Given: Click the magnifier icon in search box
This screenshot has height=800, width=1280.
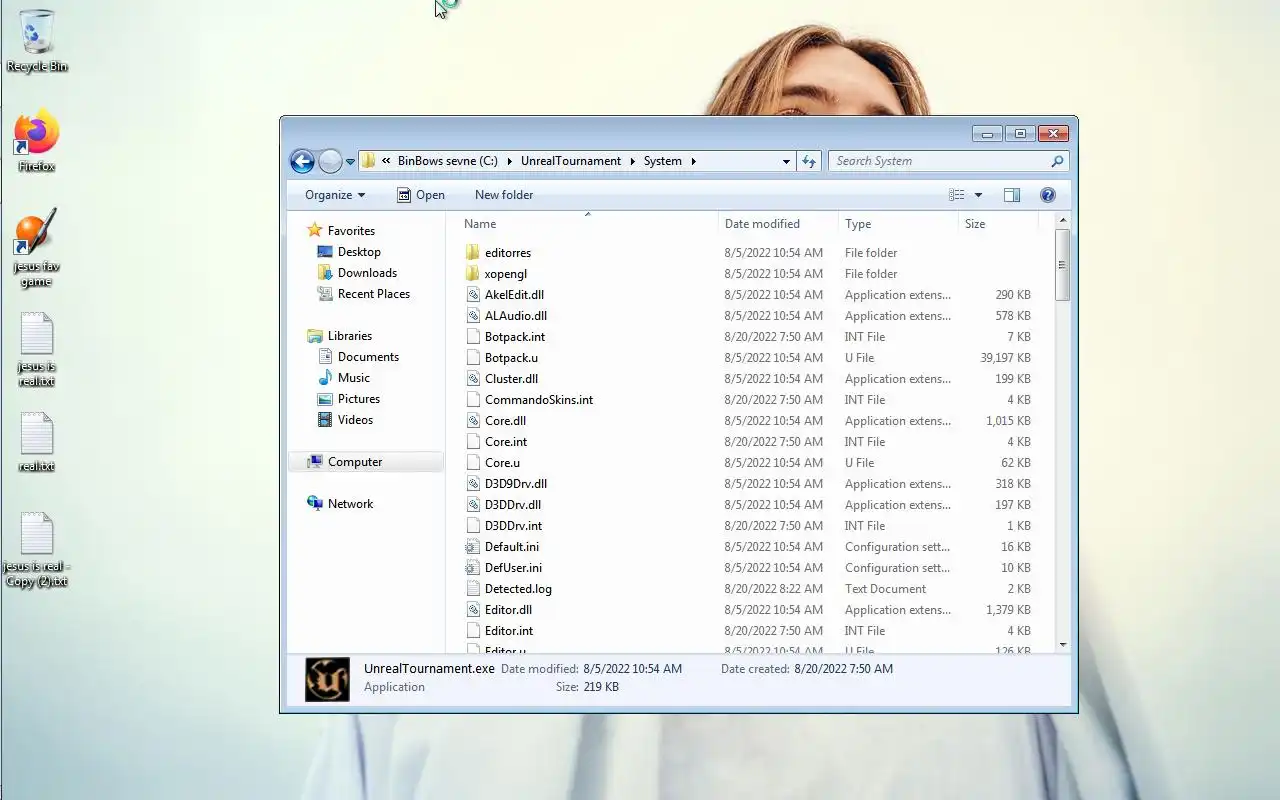Looking at the screenshot, I should [x=1057, y=161].
